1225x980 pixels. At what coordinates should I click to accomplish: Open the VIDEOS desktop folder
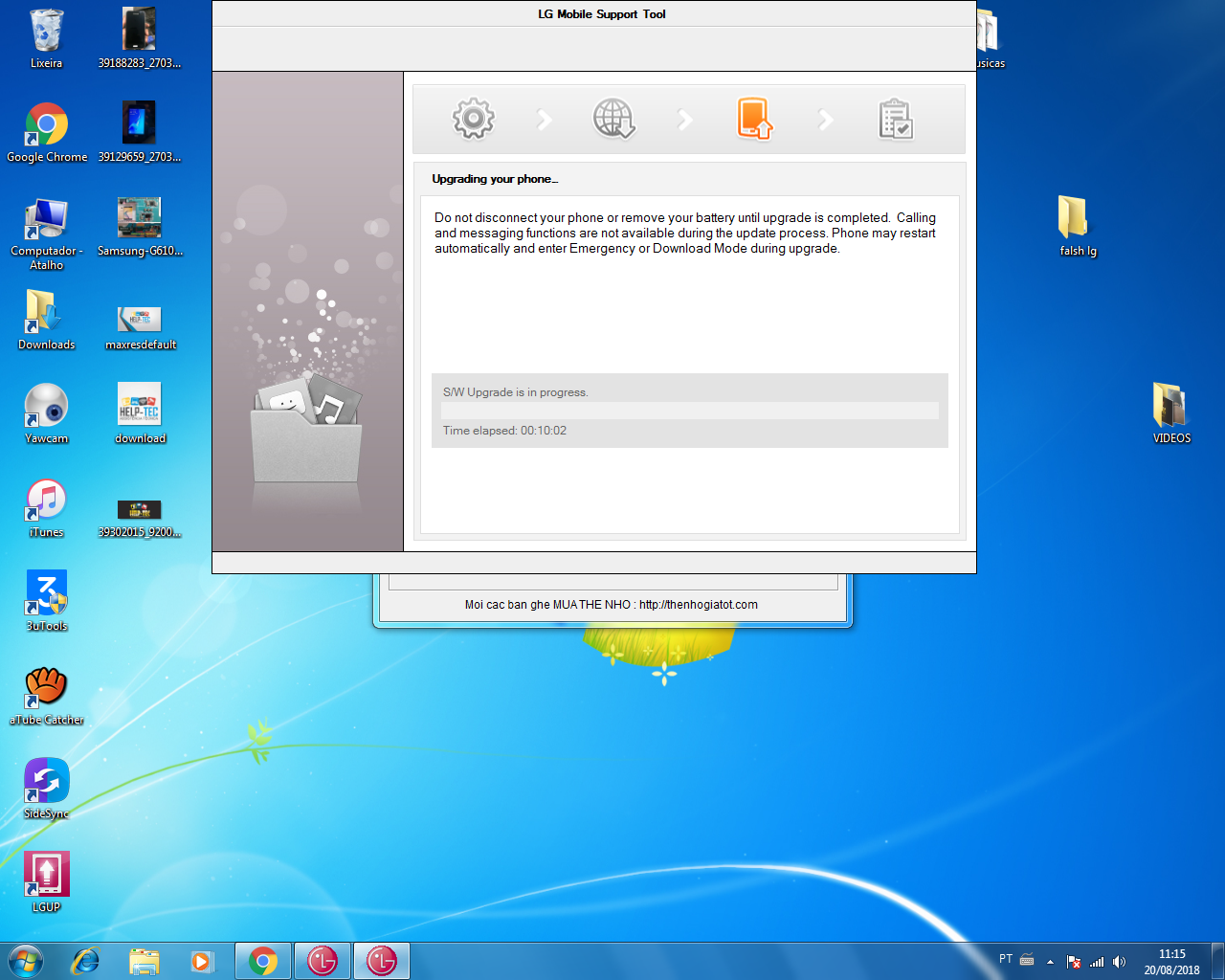(x=1171, y=413)
